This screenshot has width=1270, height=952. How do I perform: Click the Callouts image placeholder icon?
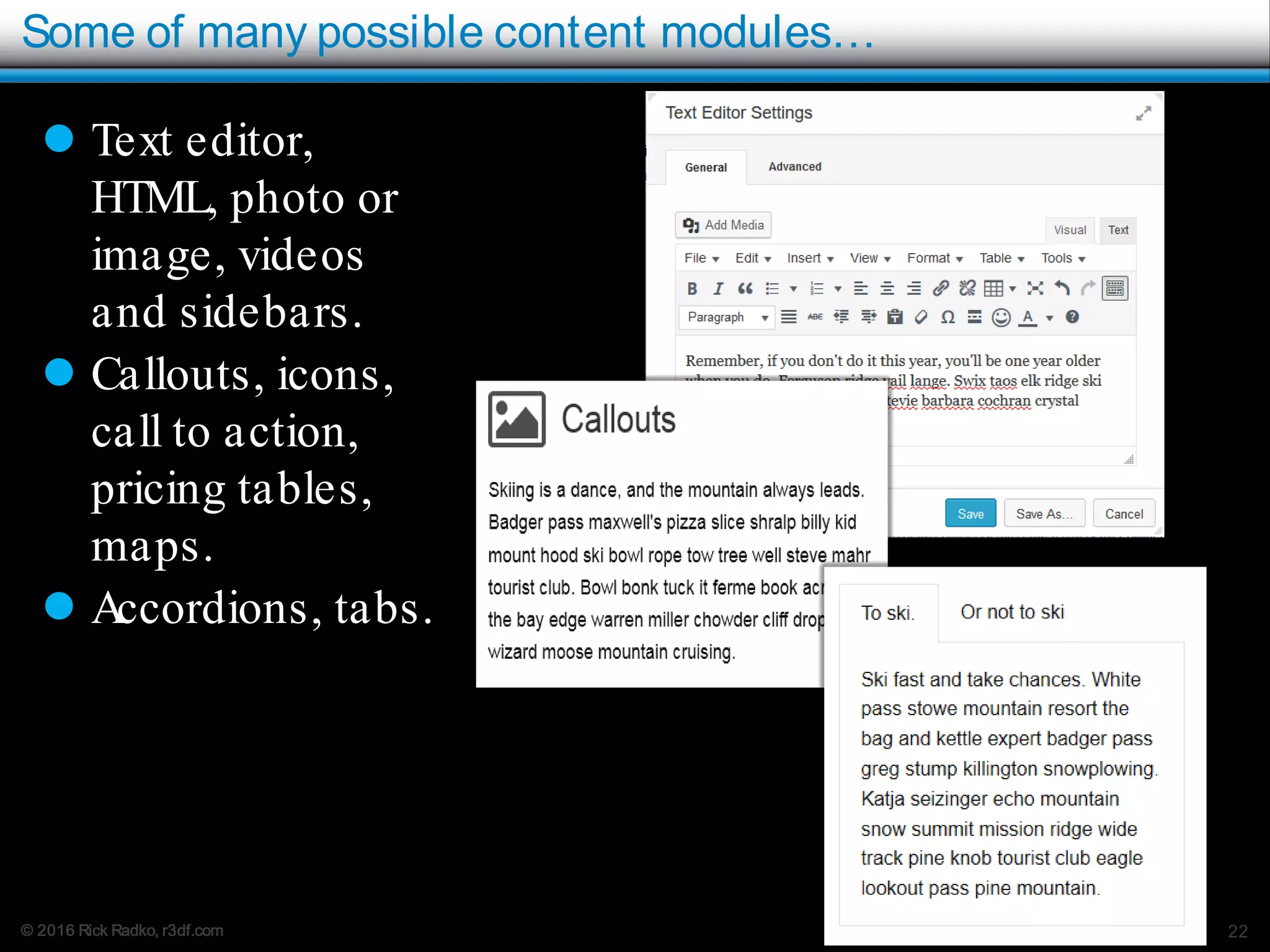point(517,420)
